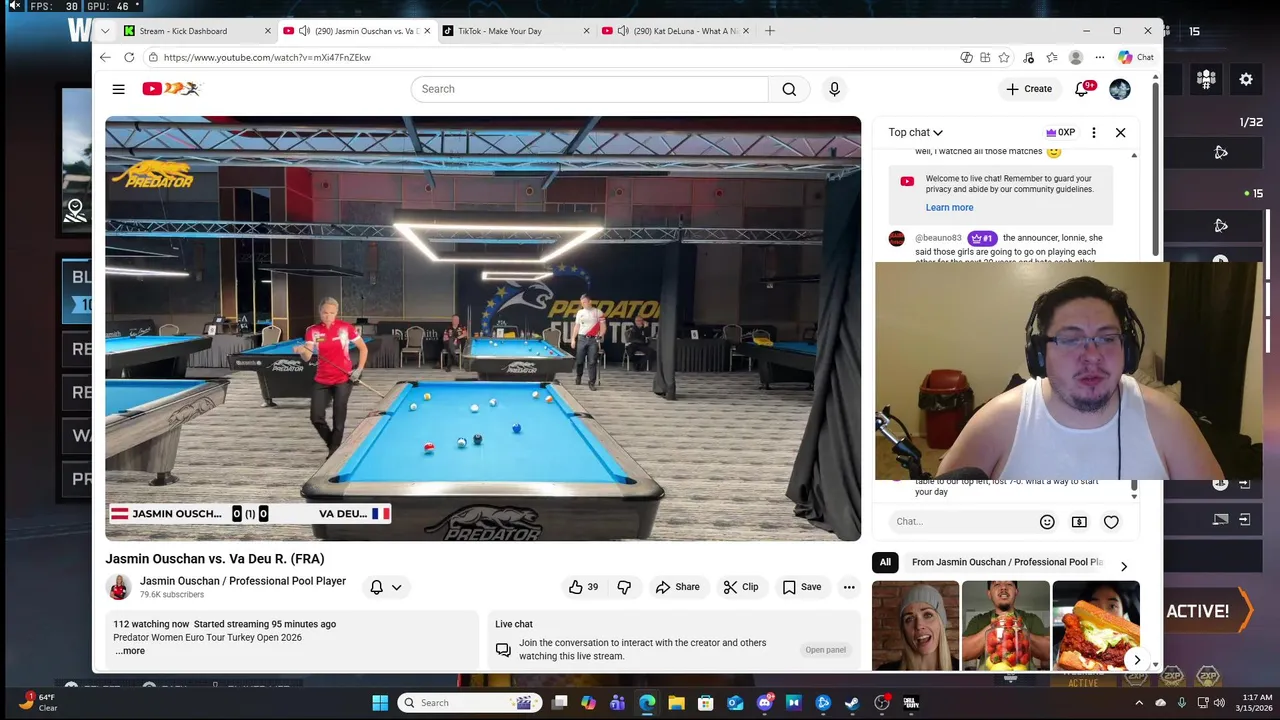
Task: Click the Share button
Action: pos(677,587)
